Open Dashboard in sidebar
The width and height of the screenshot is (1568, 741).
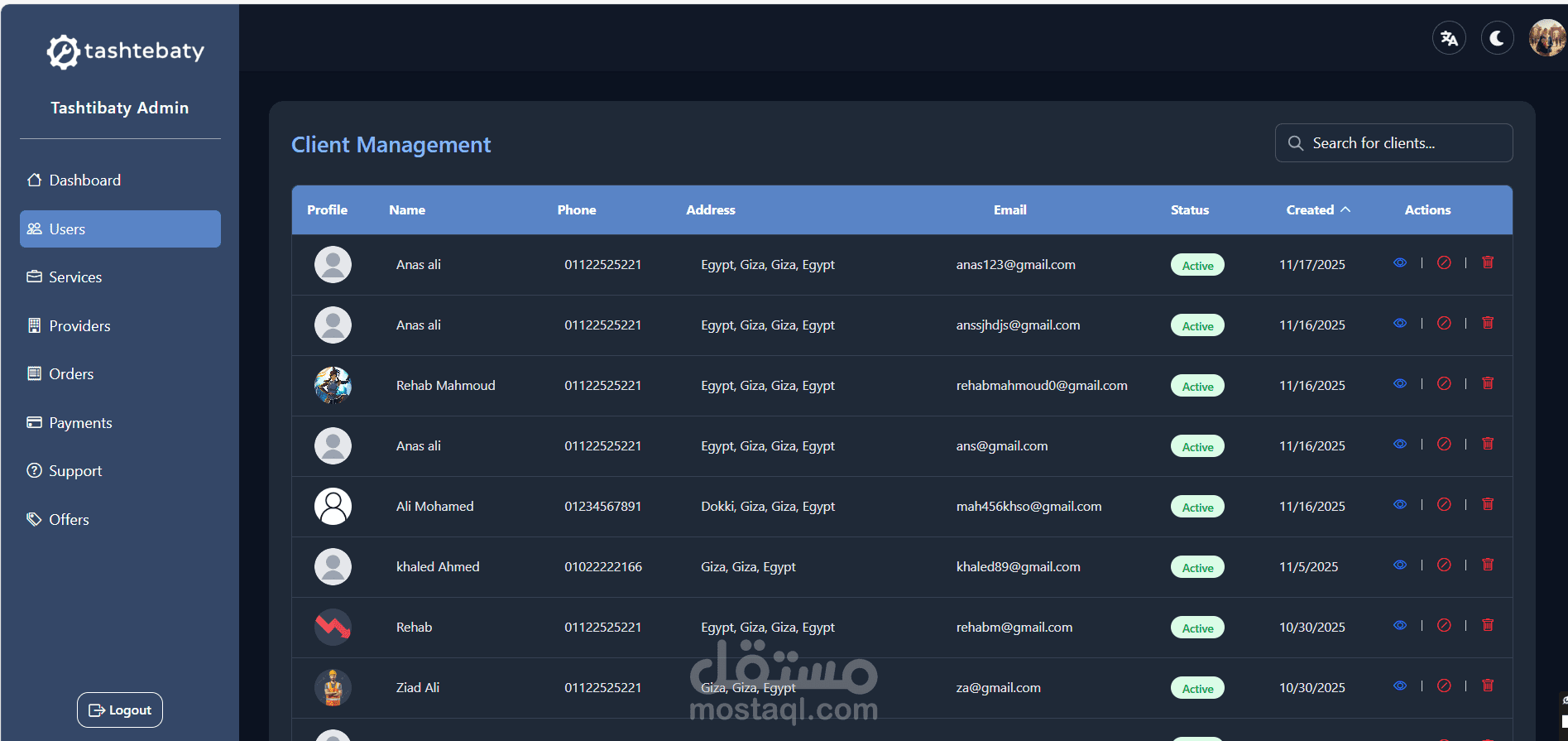coord(120,180)
